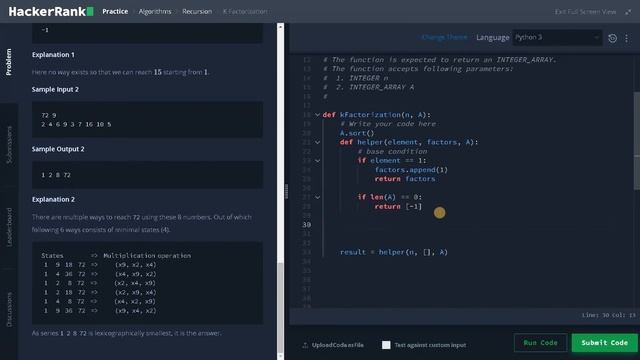
Task: Collapse the def kFactorization fold arrow
Action: click(x=317, y=115)
